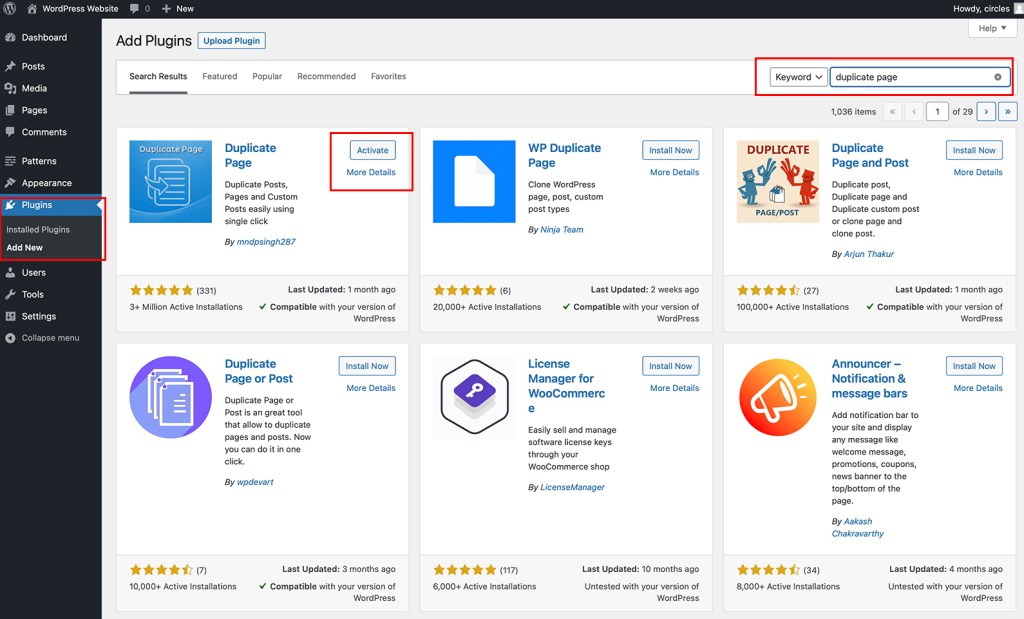Click the WordPress logo in admin bar

[10, 8]
